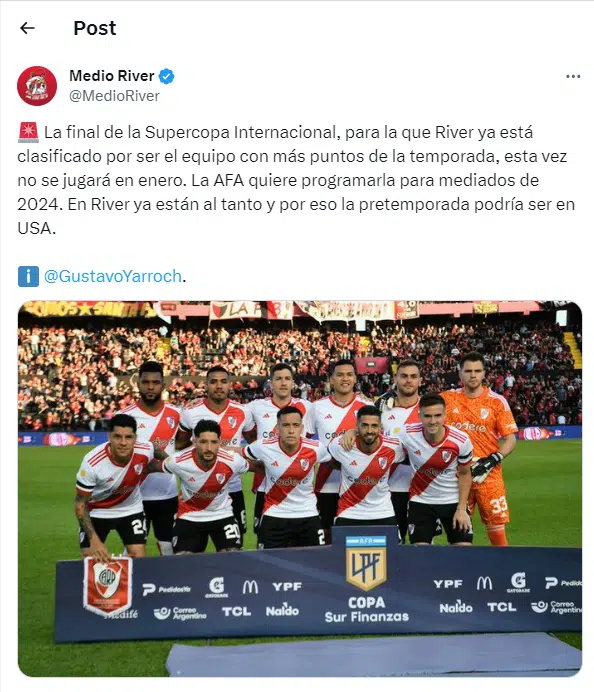Click the left TCL sponsor logo on board
This screenshot has height=692, width=594.
pos(237,611)
